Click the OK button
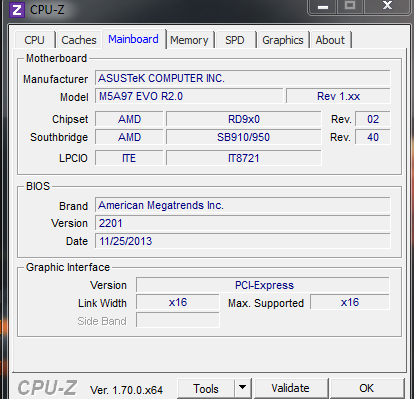The image size is (414, 399). (x=367, y=388)
